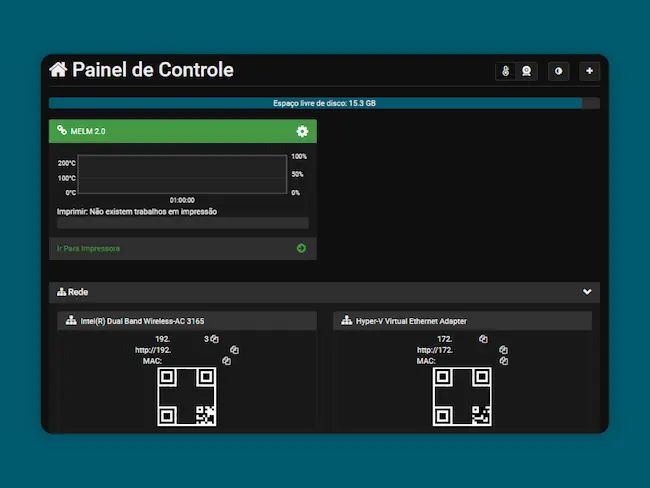Click the http://172. address text

tap(435, 350)
